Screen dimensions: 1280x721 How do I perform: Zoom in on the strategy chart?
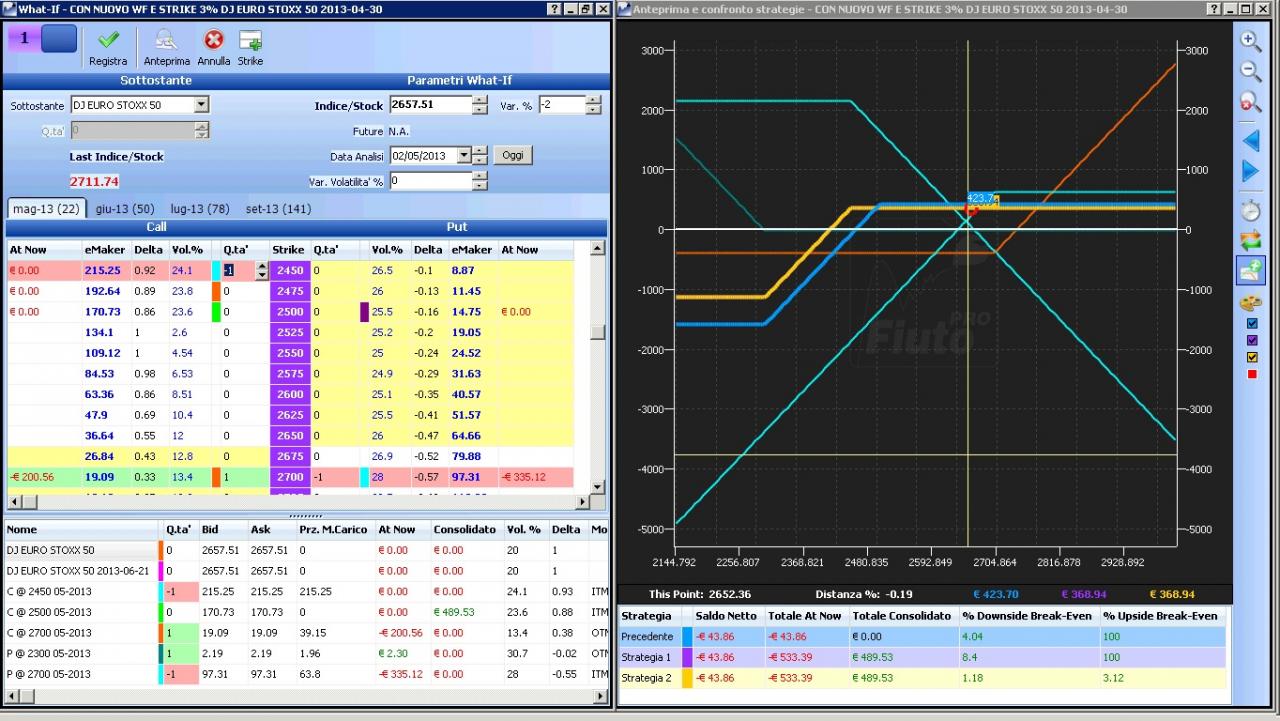point(1251,40)
